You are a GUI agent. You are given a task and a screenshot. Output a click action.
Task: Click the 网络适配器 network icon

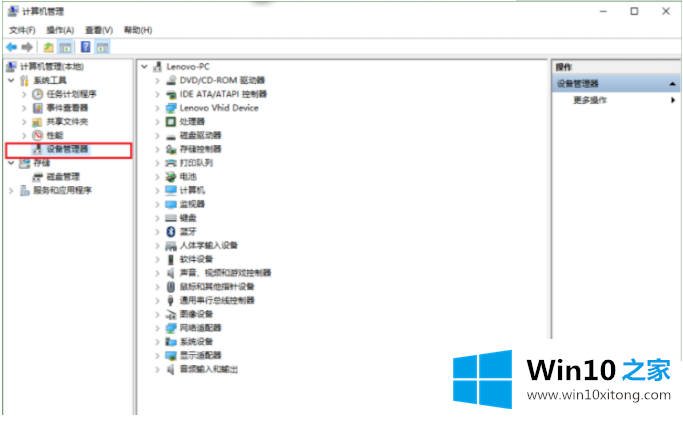(171, 328)
